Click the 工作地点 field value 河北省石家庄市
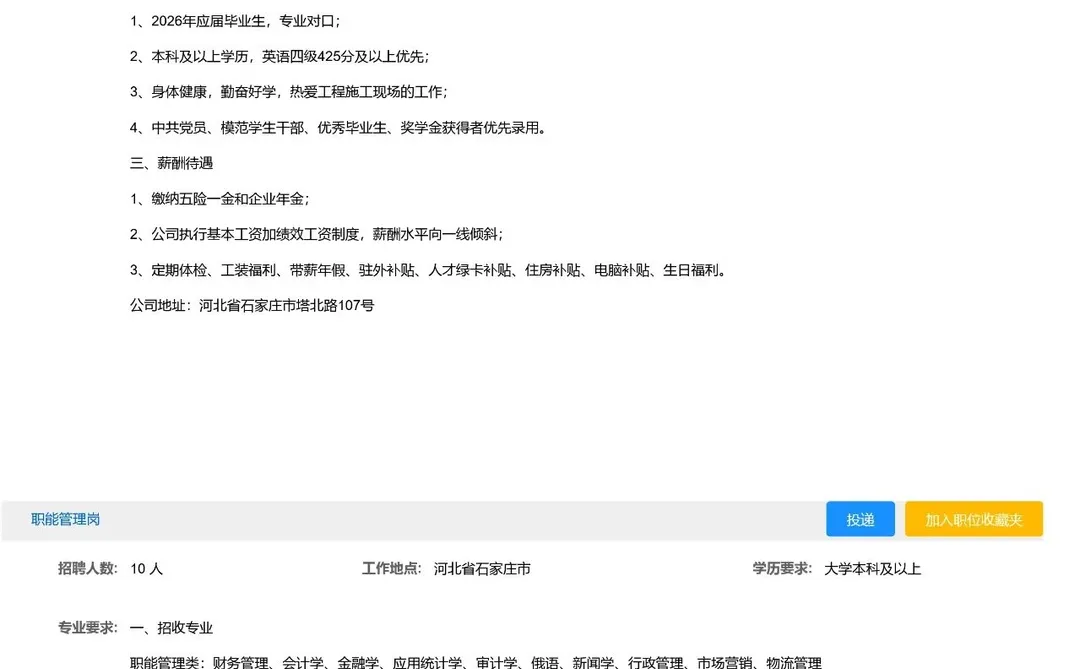The height and width of the screenshot is (669, 1080). coord(485,569)
